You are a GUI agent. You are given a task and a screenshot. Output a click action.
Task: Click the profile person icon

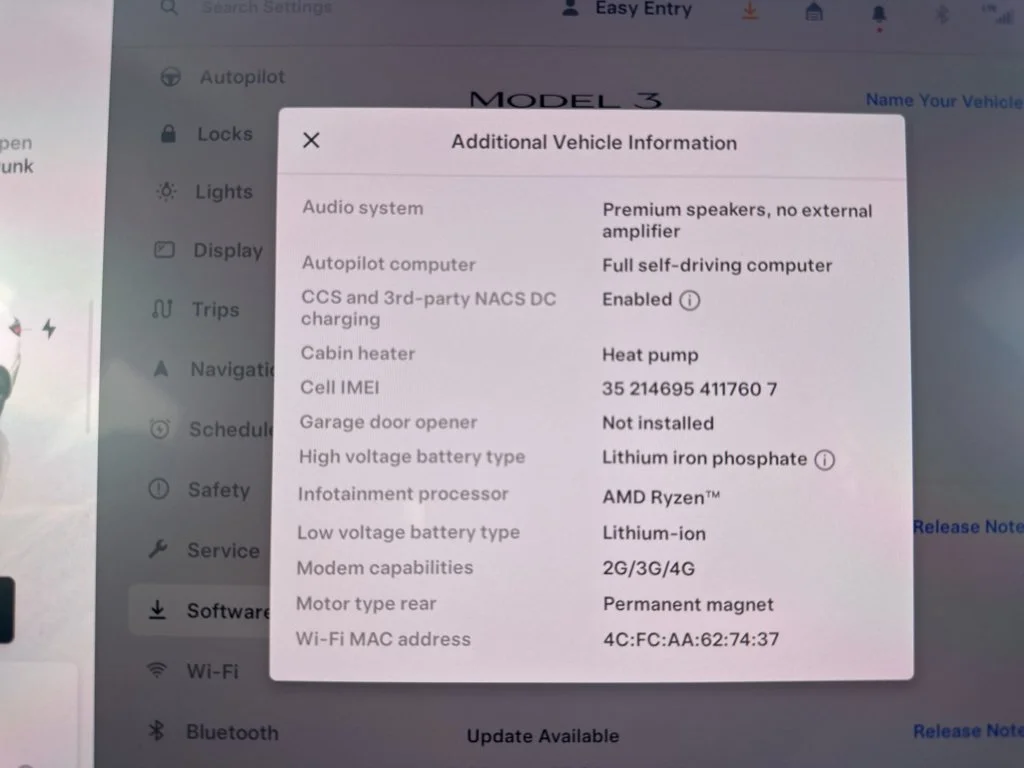point(571,8)
